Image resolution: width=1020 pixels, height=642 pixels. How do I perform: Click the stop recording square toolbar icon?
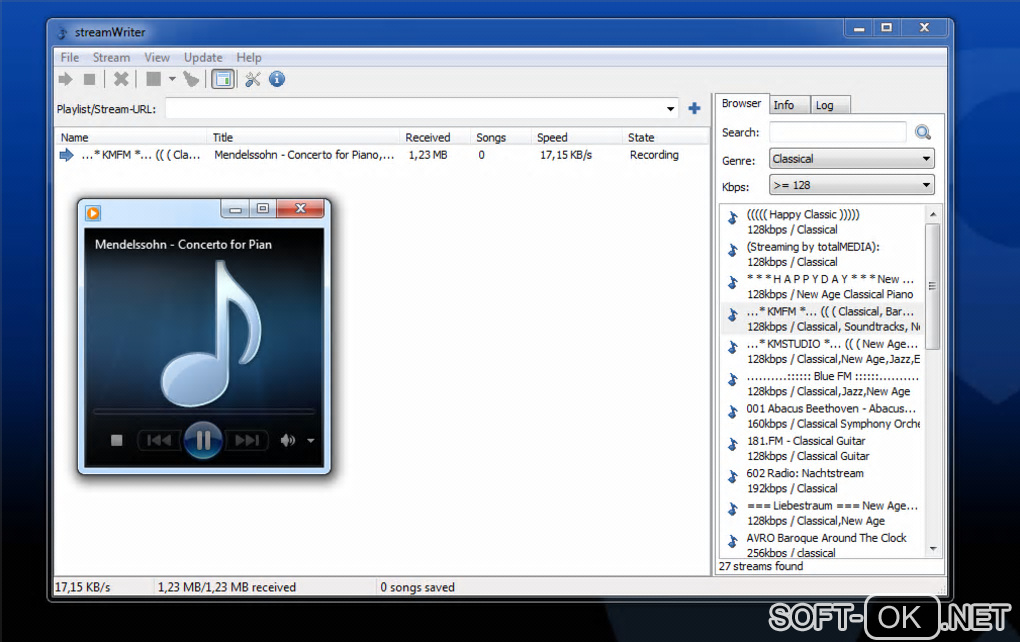tap(90, 79)
